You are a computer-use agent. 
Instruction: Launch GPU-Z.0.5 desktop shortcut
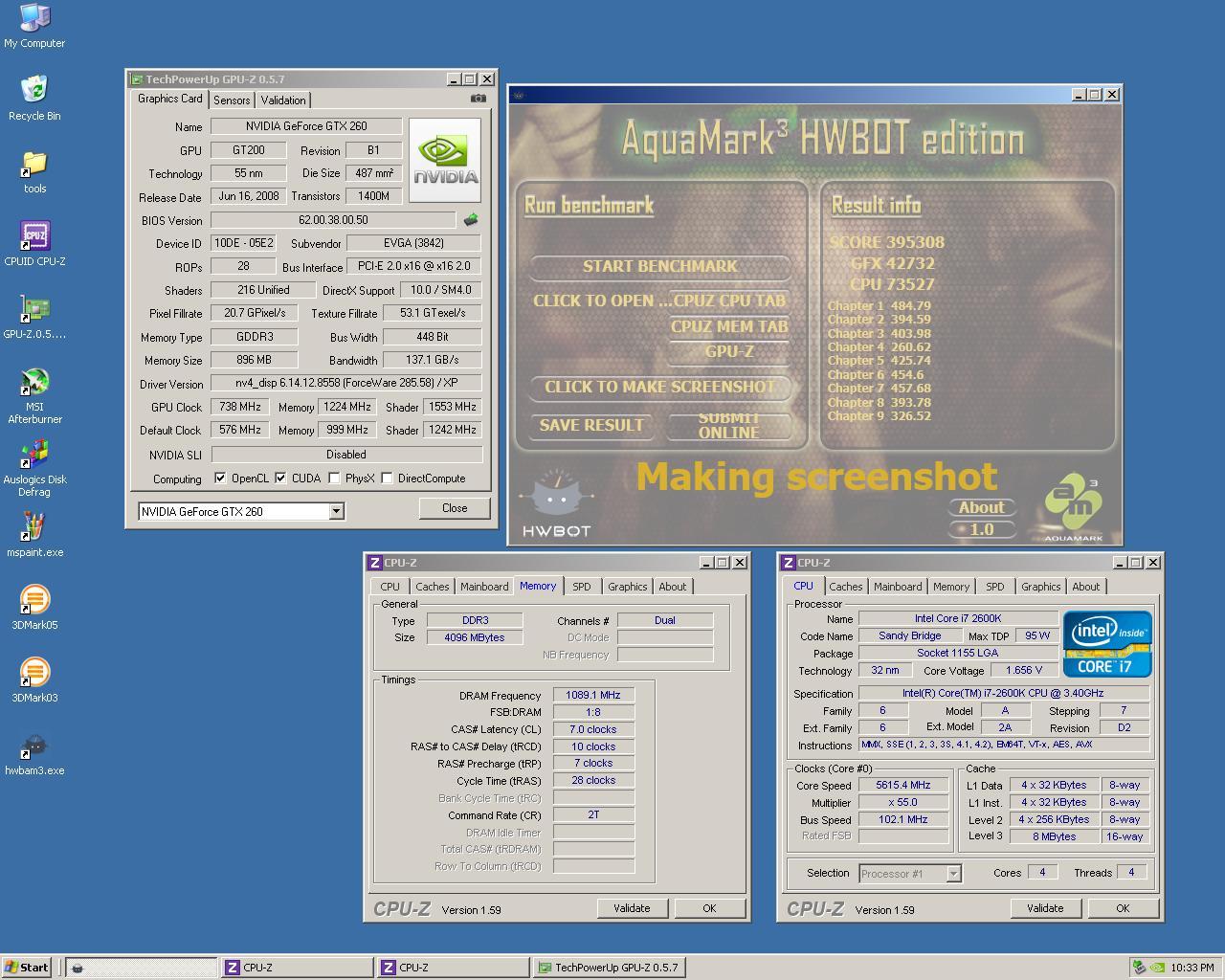[x=34, y=316]
